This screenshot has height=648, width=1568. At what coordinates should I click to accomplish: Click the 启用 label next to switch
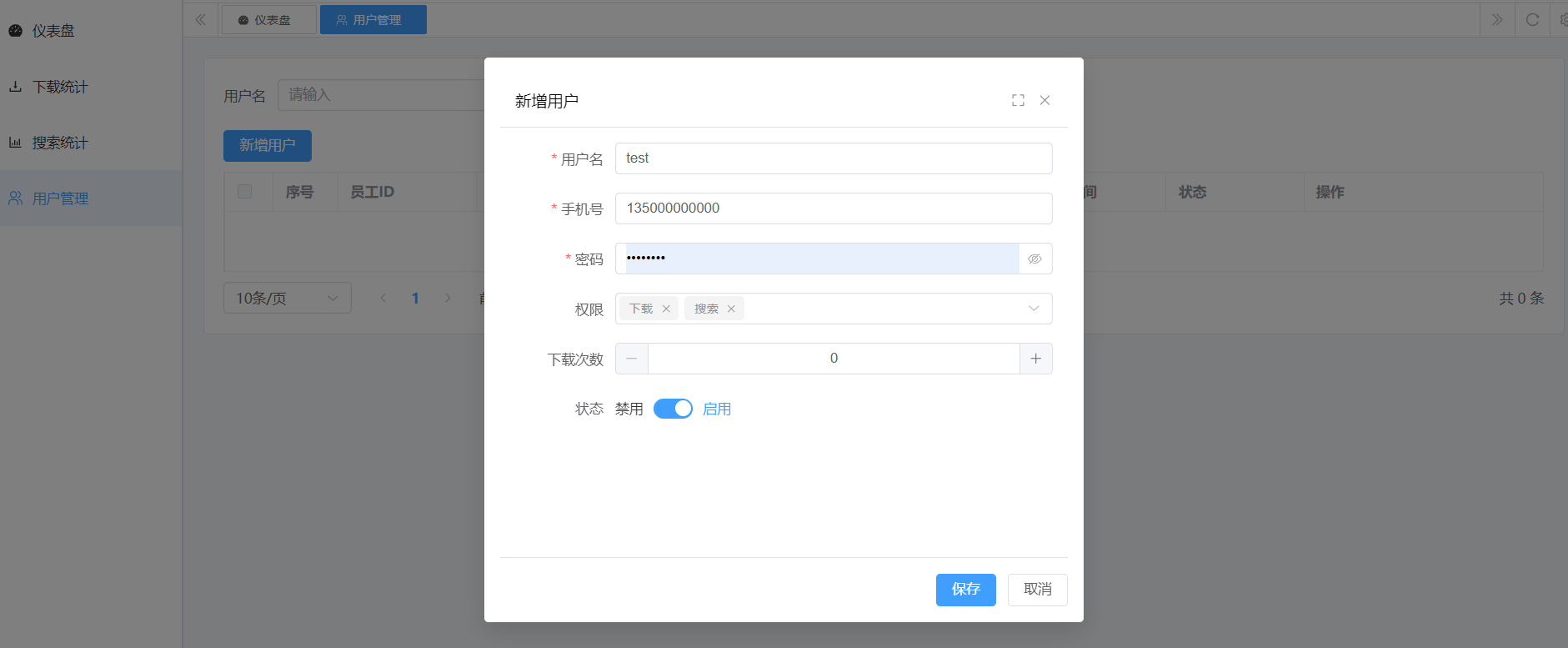point(717,409)
